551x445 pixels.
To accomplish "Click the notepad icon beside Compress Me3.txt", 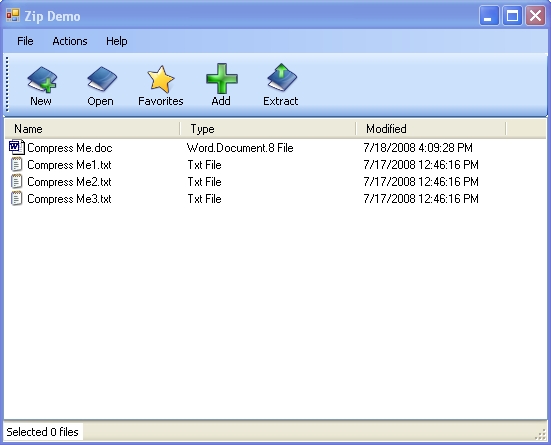I will coord(17,198).
